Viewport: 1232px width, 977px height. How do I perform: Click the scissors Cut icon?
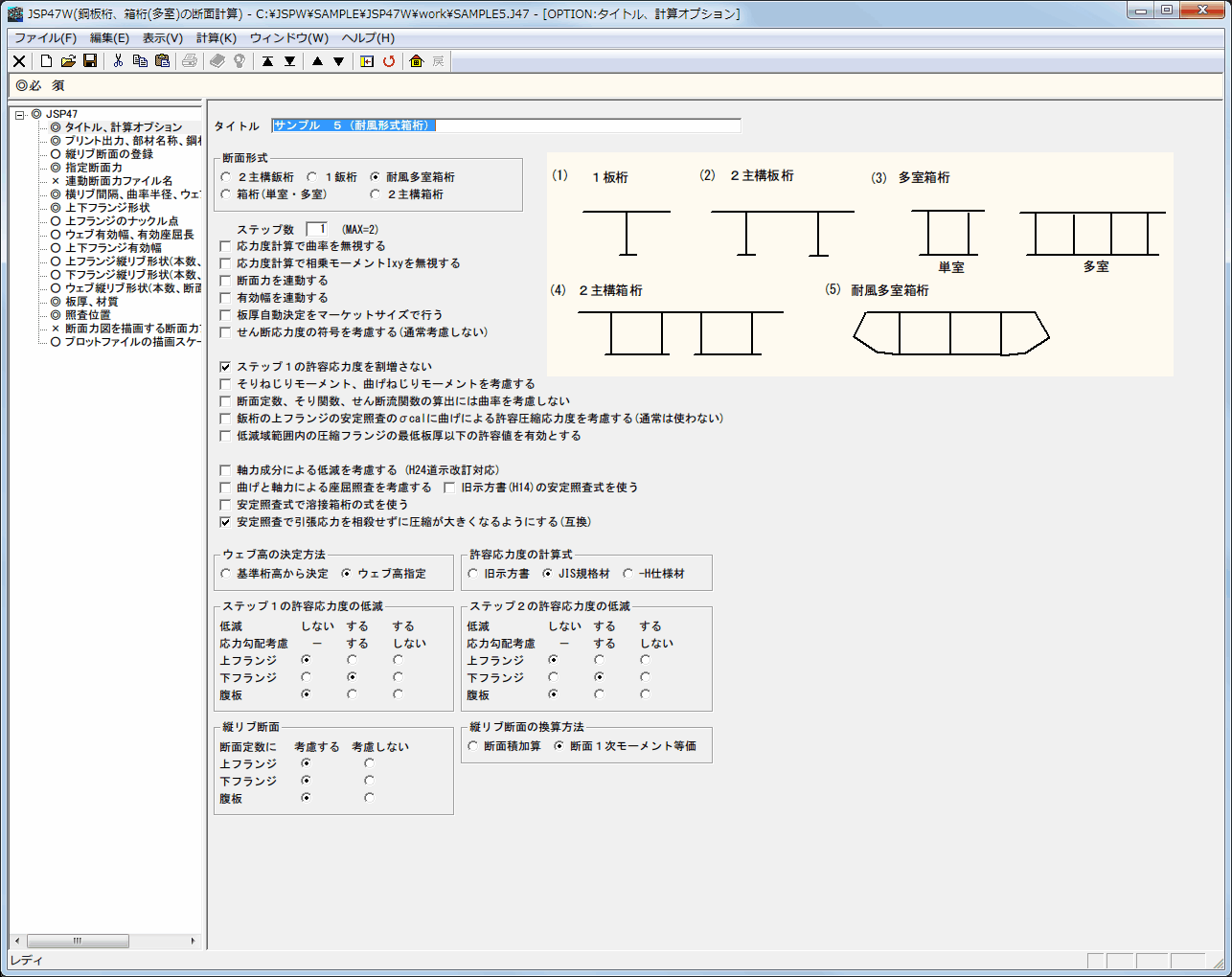coord(118,61)
